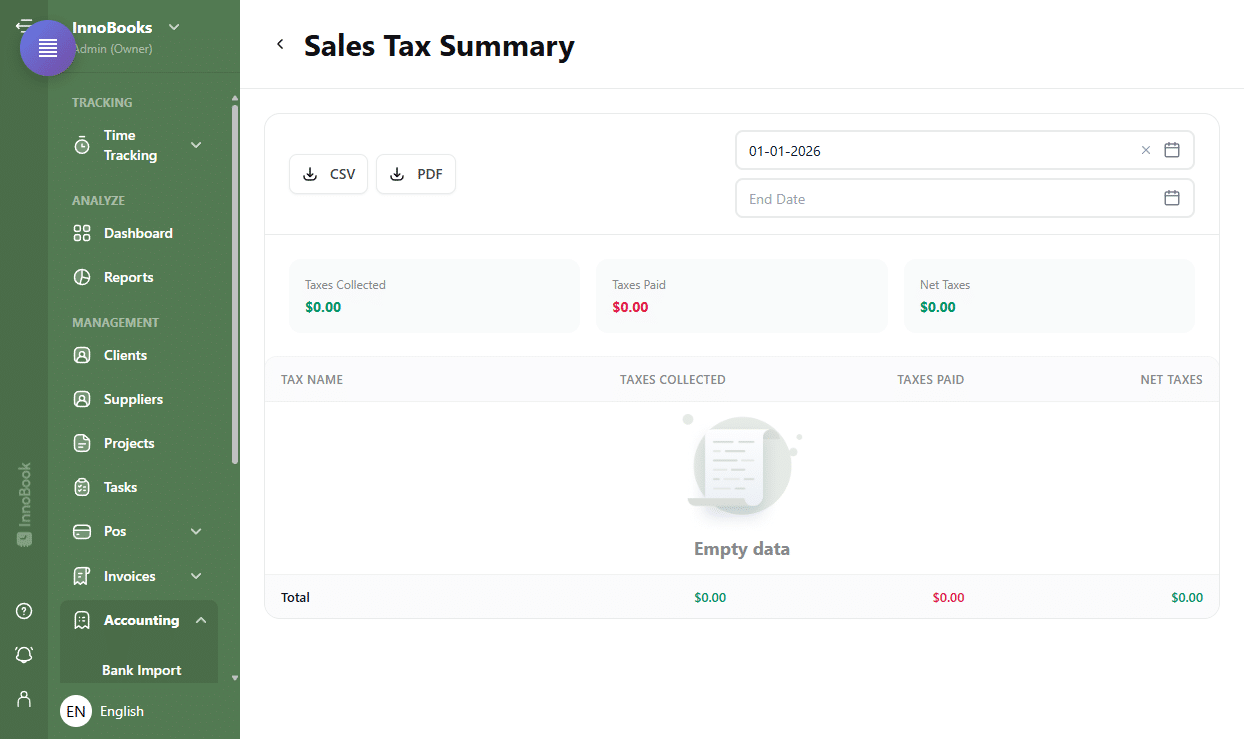Click the Invoices menu label

pos(130,576)
